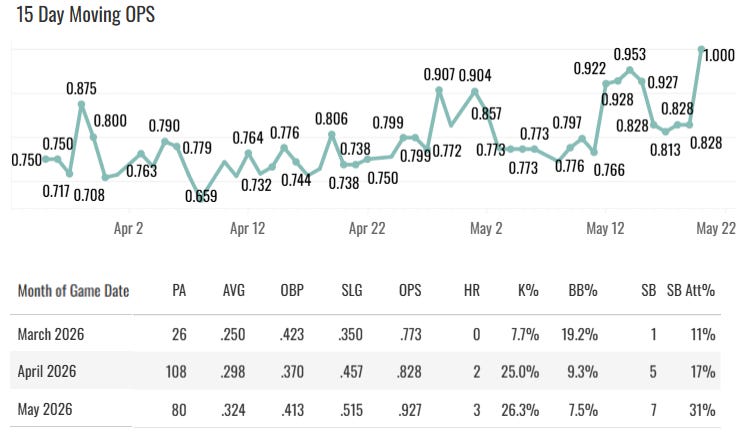Click the May 2 axis label

tap(486, 229)
